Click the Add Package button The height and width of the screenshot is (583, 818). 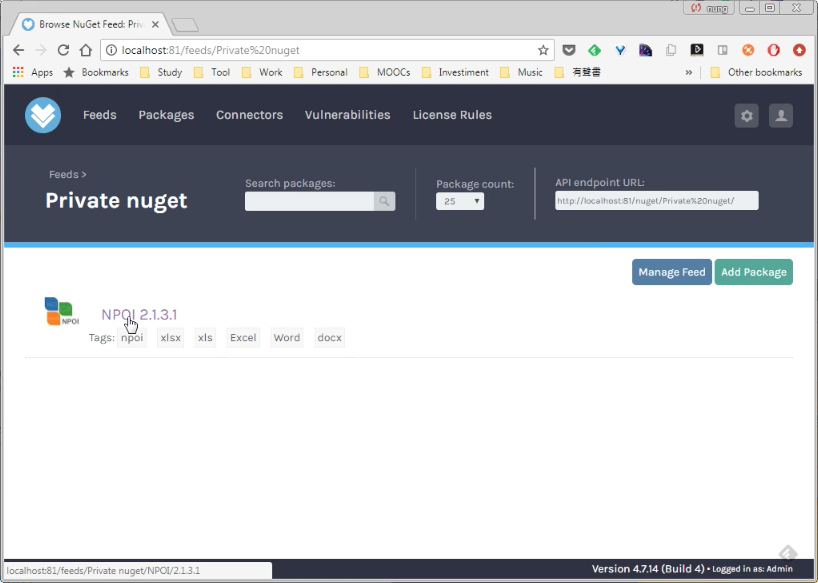point(754,272)
